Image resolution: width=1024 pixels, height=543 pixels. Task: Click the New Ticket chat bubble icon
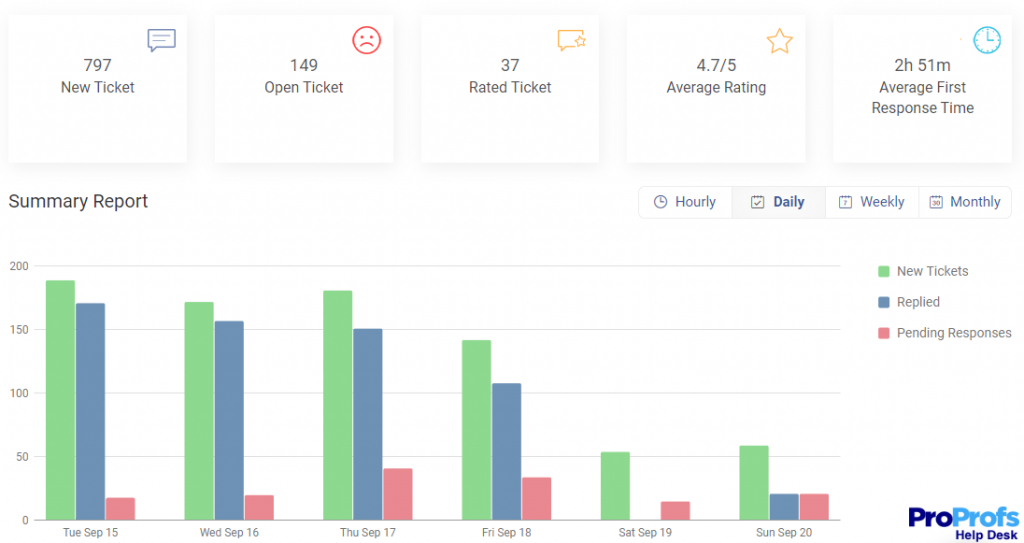tap(161, 40)
